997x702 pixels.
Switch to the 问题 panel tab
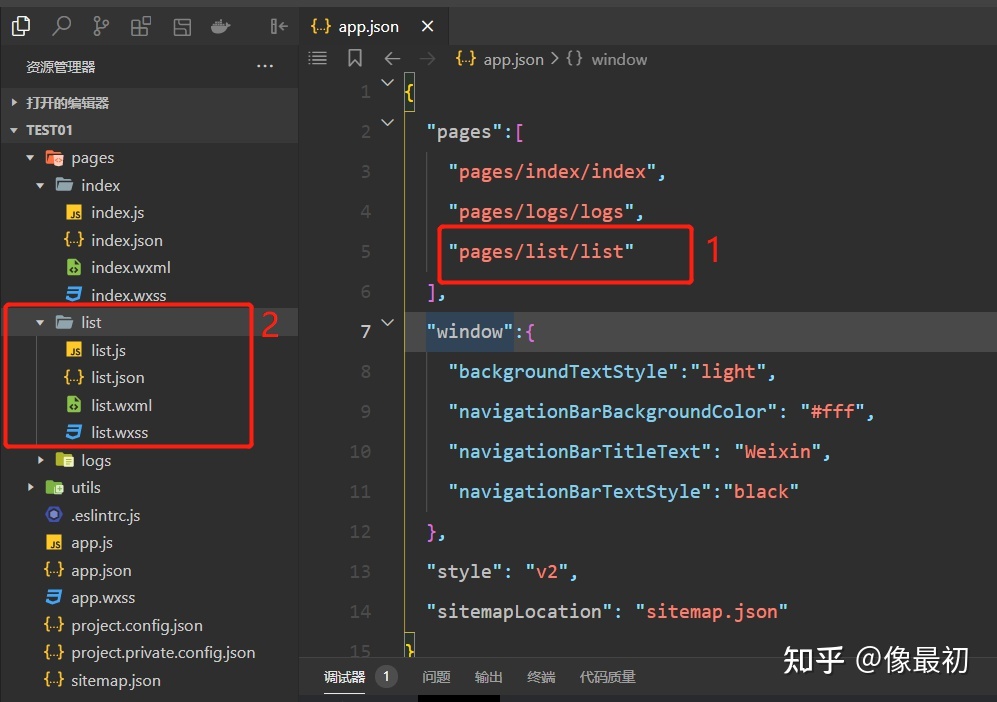(436, 677)
